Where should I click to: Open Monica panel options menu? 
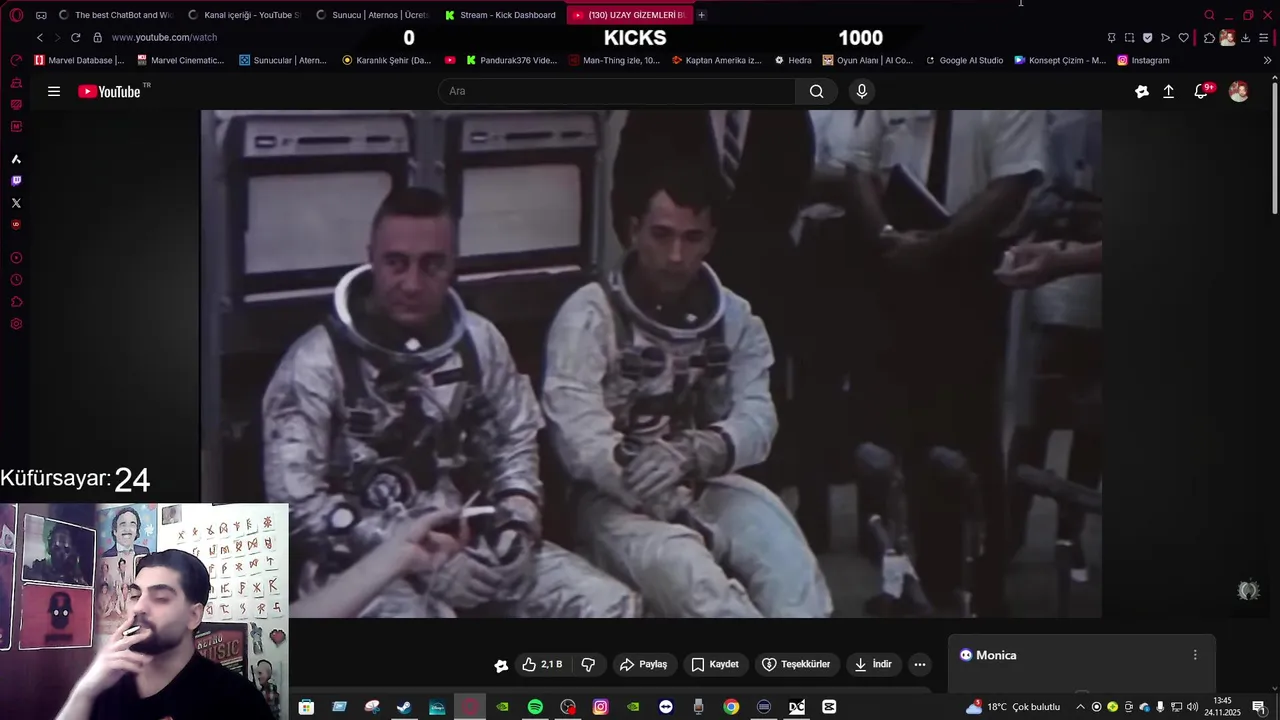(1194, 655)
